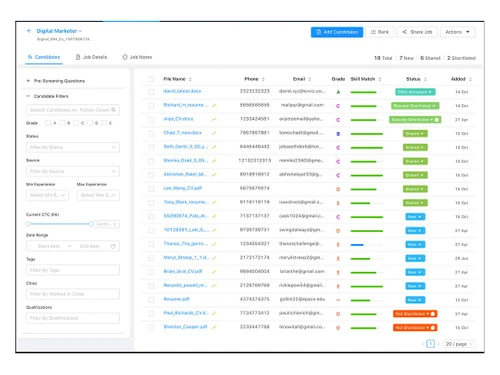The width and height of the screenshot is (500, 375).
Task: Click the Start date field in Date Range
Action: [49, 246]
